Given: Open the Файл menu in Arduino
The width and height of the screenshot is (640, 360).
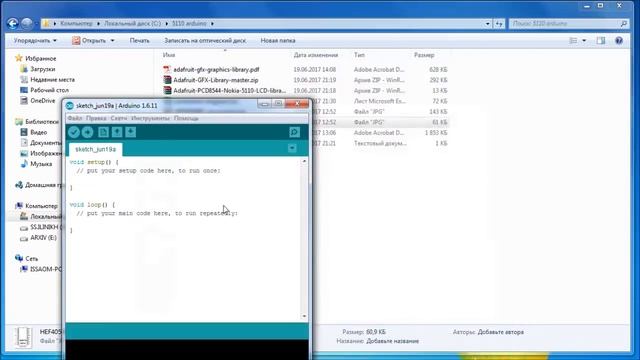Looking at the screenshot, I should point(75,118).
